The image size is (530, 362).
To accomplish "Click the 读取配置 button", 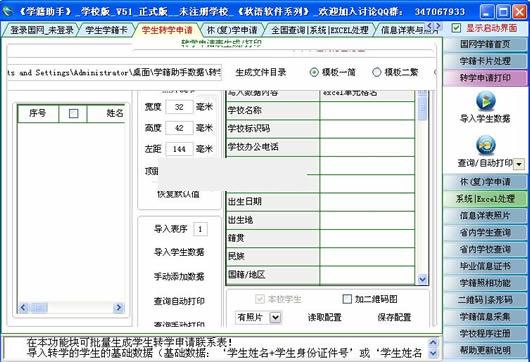I will [x=324, y=317].
